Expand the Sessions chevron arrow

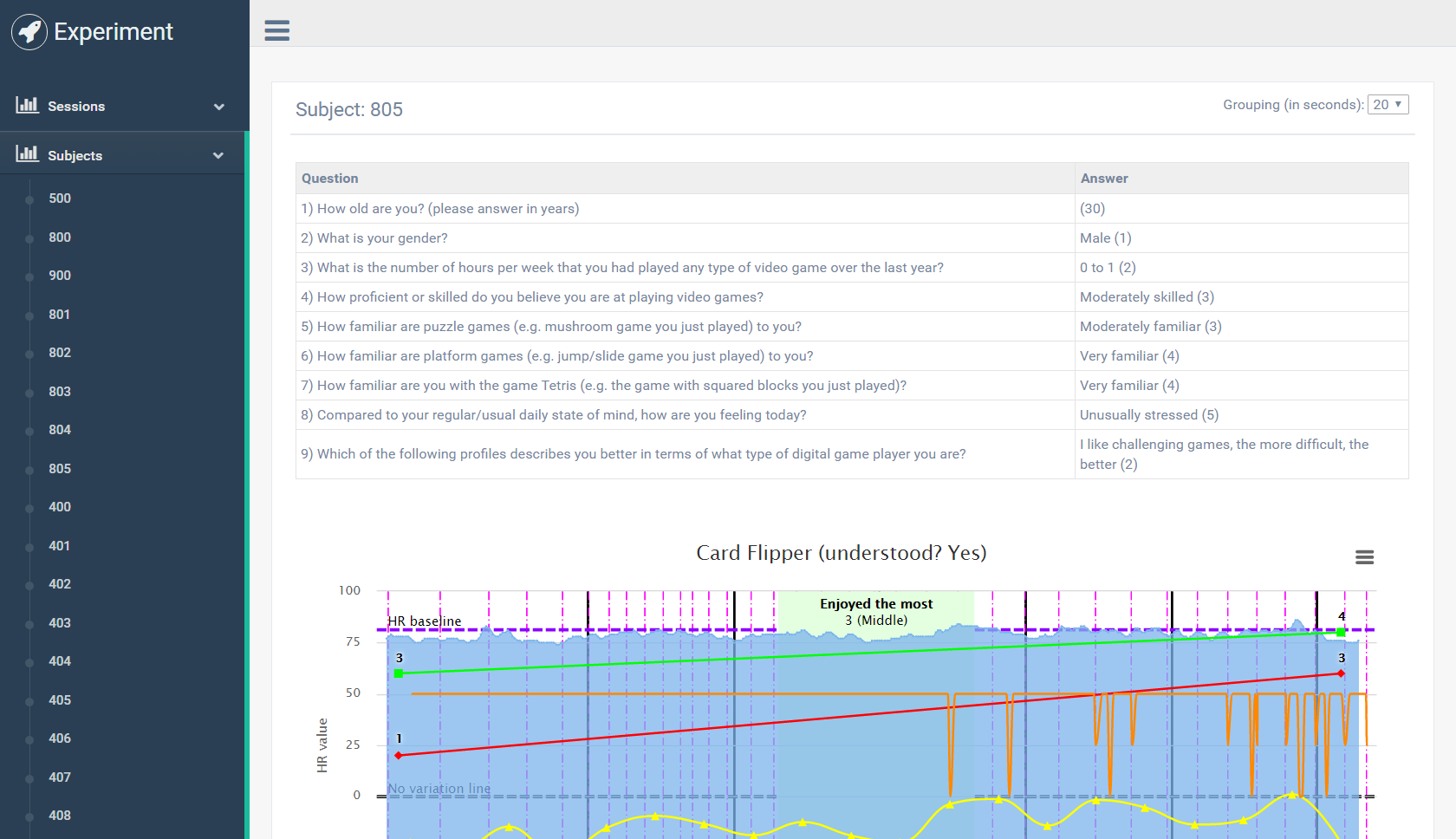(218, 107)
